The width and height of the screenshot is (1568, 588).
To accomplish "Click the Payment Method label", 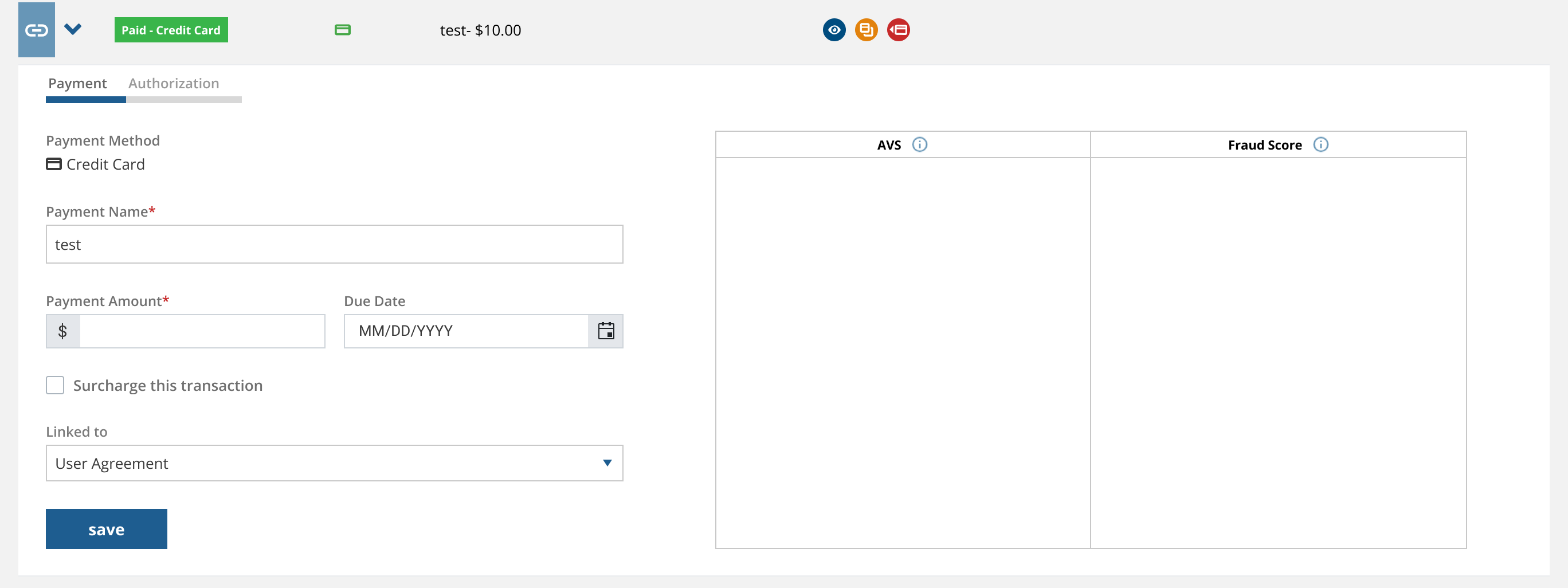I will click(103, 140).
